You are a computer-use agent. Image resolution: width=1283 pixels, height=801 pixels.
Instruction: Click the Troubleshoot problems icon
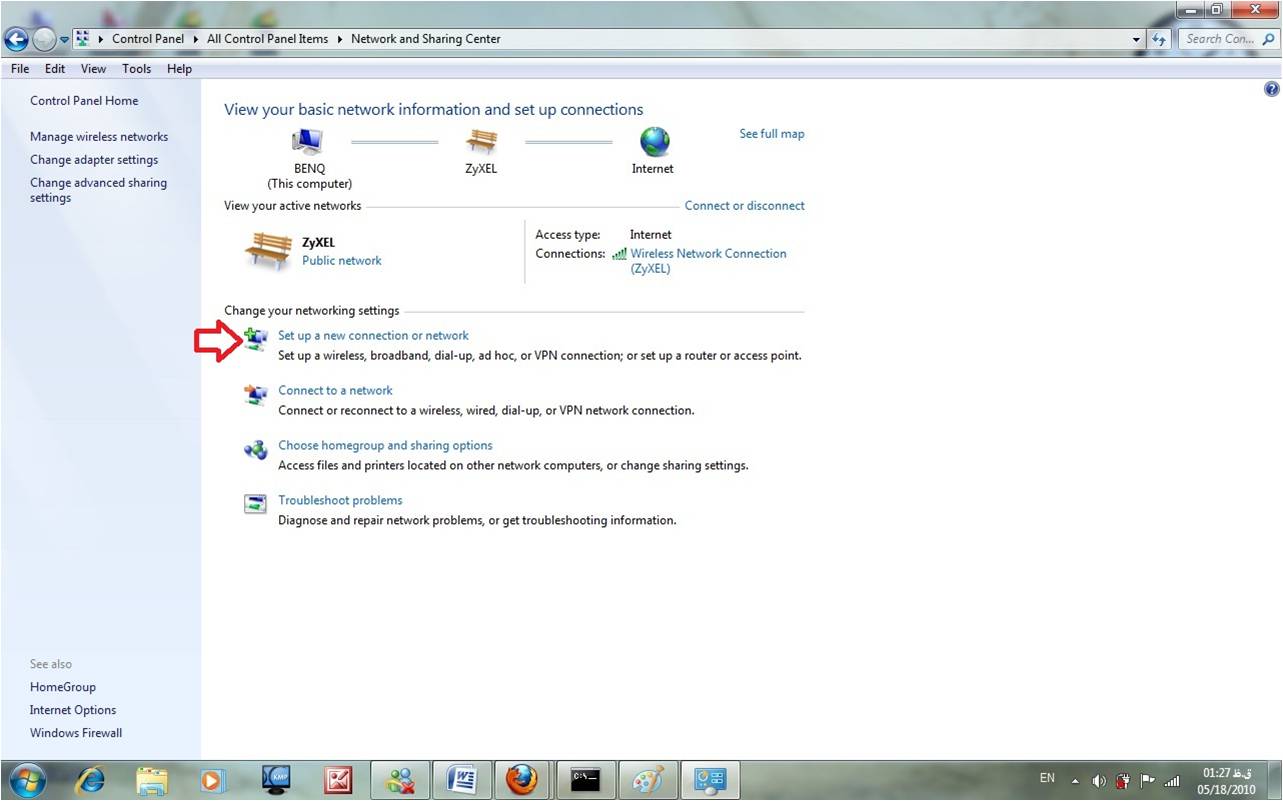256,504
